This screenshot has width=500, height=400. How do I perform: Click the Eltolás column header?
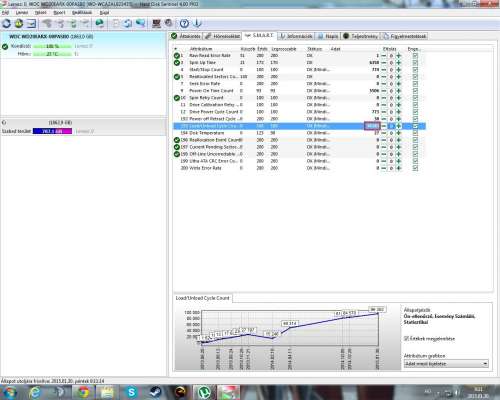click(x=389, y=49)
